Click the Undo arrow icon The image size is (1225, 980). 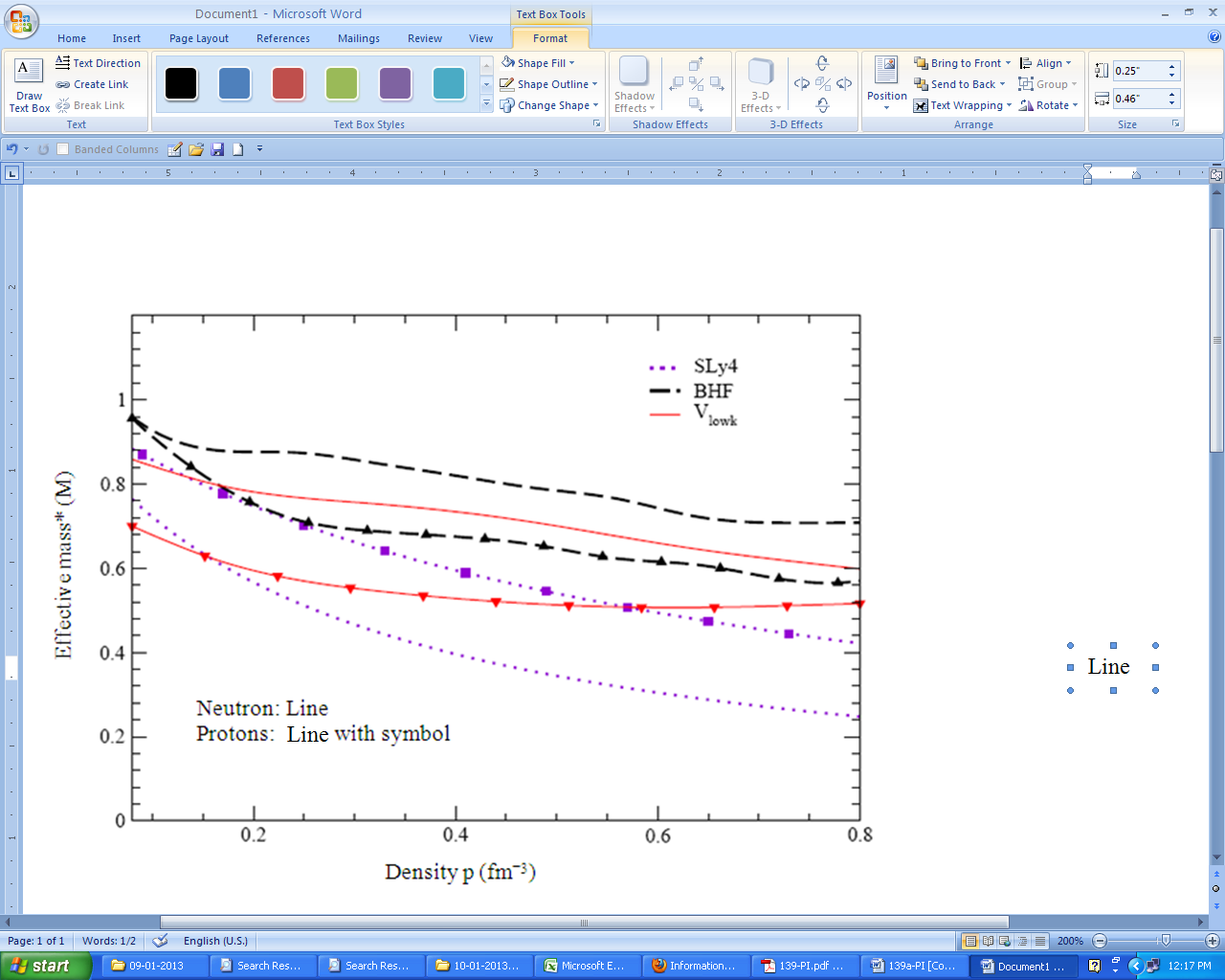coord(12,149)
